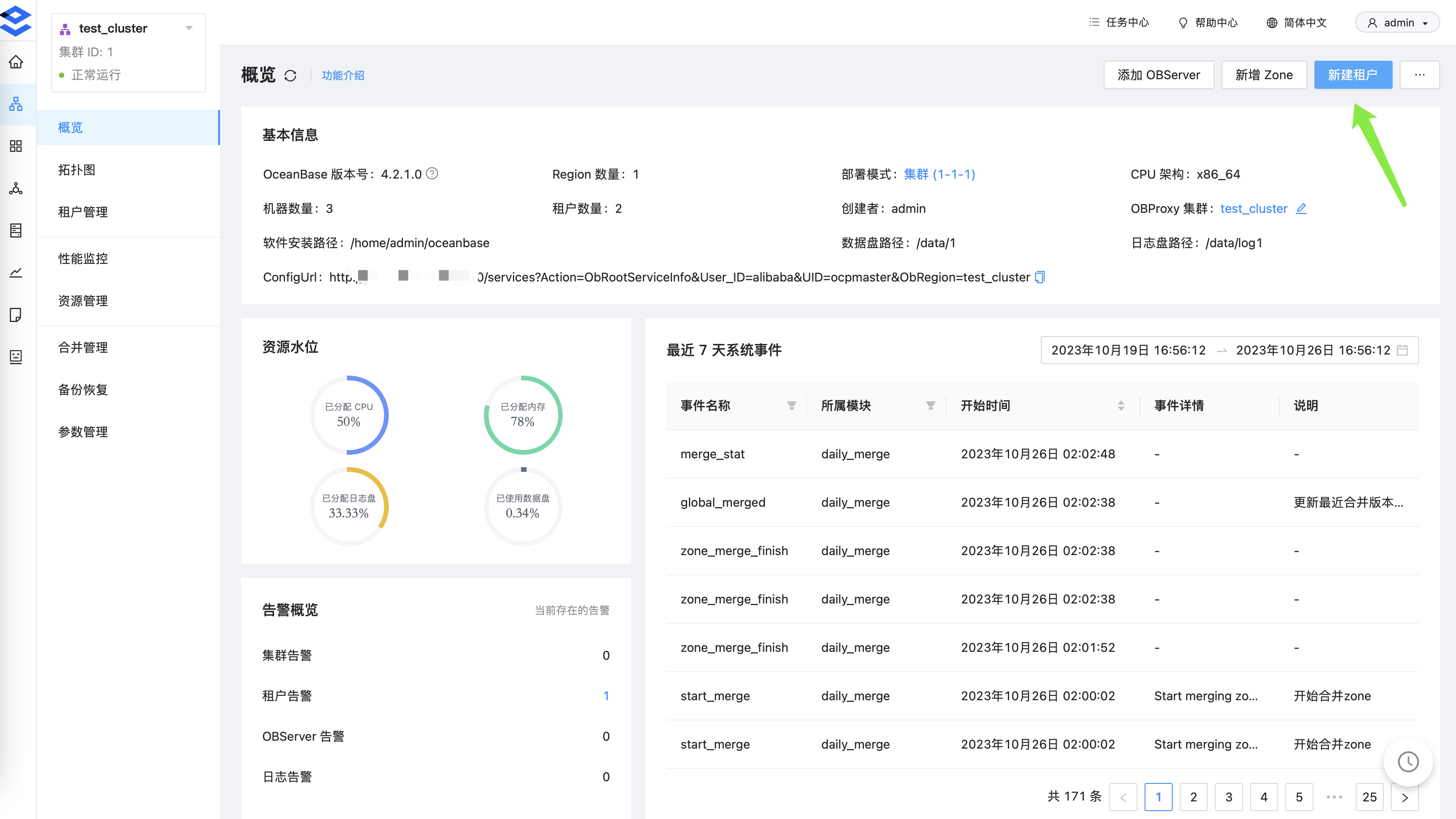Open the help center
Screen dimensions: 1456x819
click(1208, 22)
